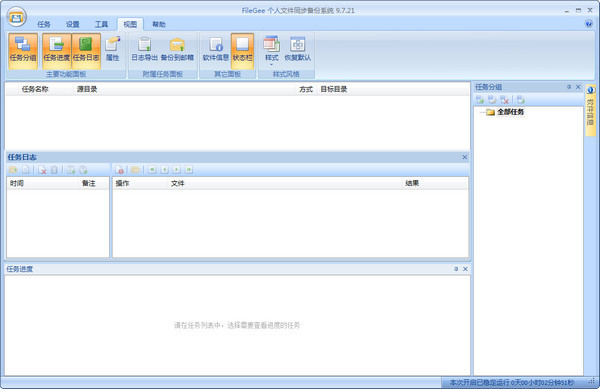Toggle the 备份到邮箱 panel button
Screen dimensions: 600x389
[177, 50]
